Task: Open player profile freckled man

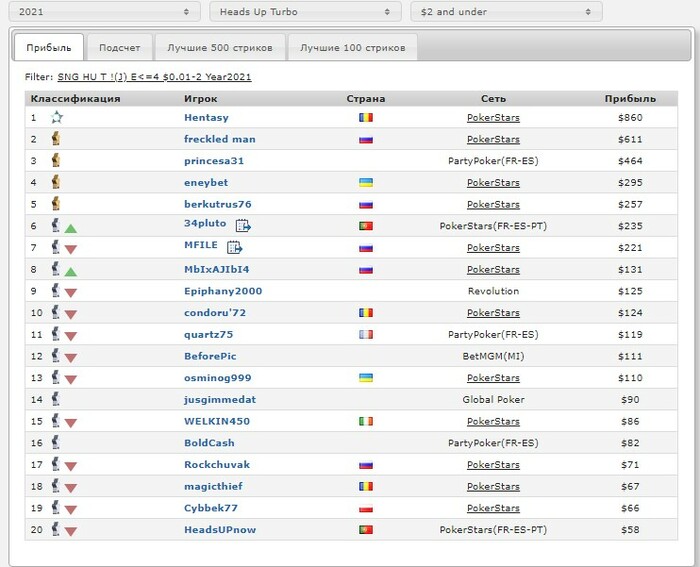Action: (220, 139)
